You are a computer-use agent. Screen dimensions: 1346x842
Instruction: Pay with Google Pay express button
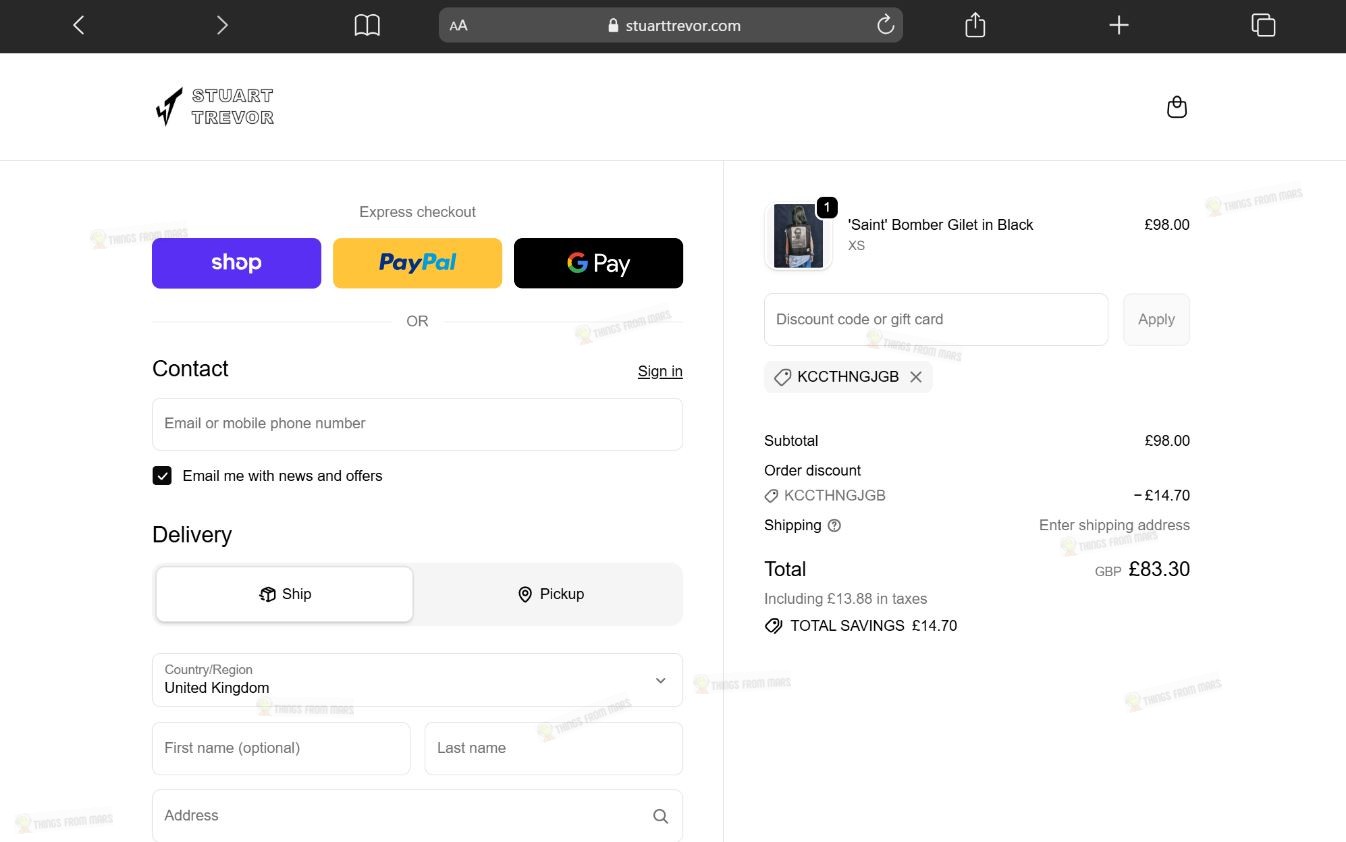coord(598,263)
